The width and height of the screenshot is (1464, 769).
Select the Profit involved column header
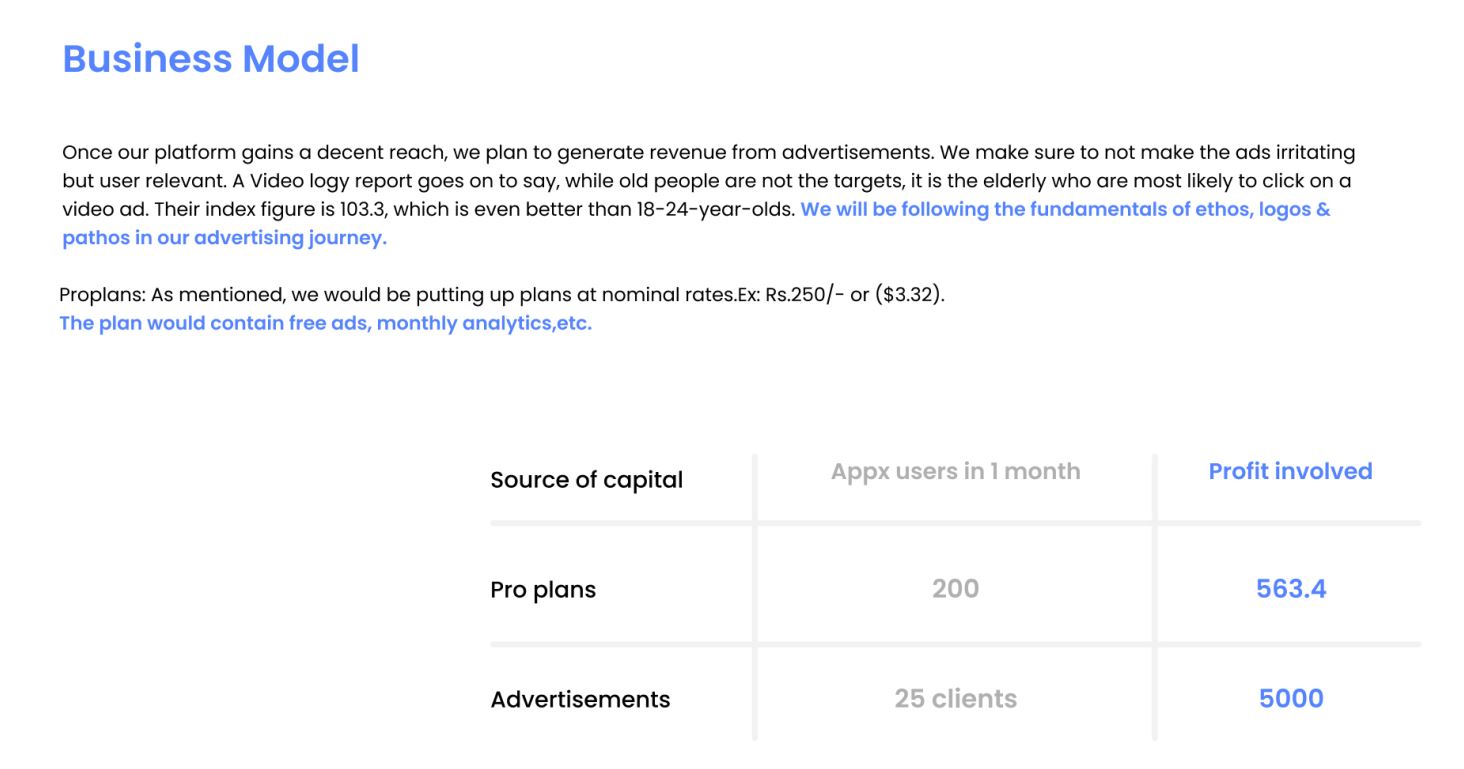pos(1290,471)
